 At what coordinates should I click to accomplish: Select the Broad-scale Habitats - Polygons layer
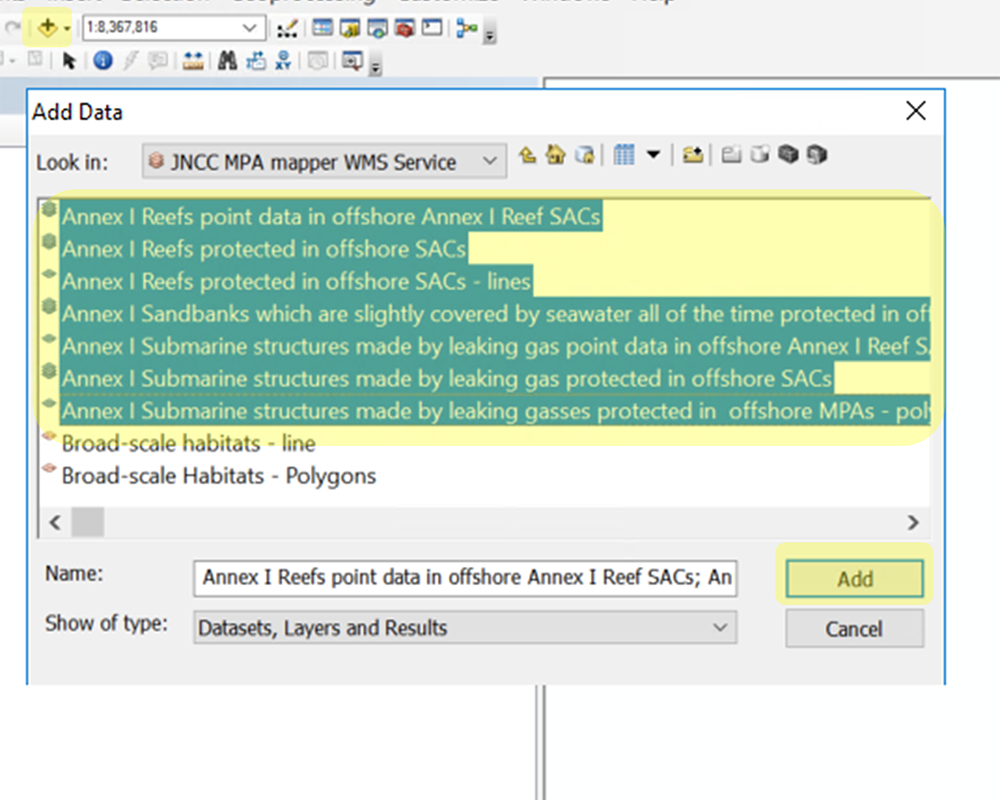pos(218,476)
